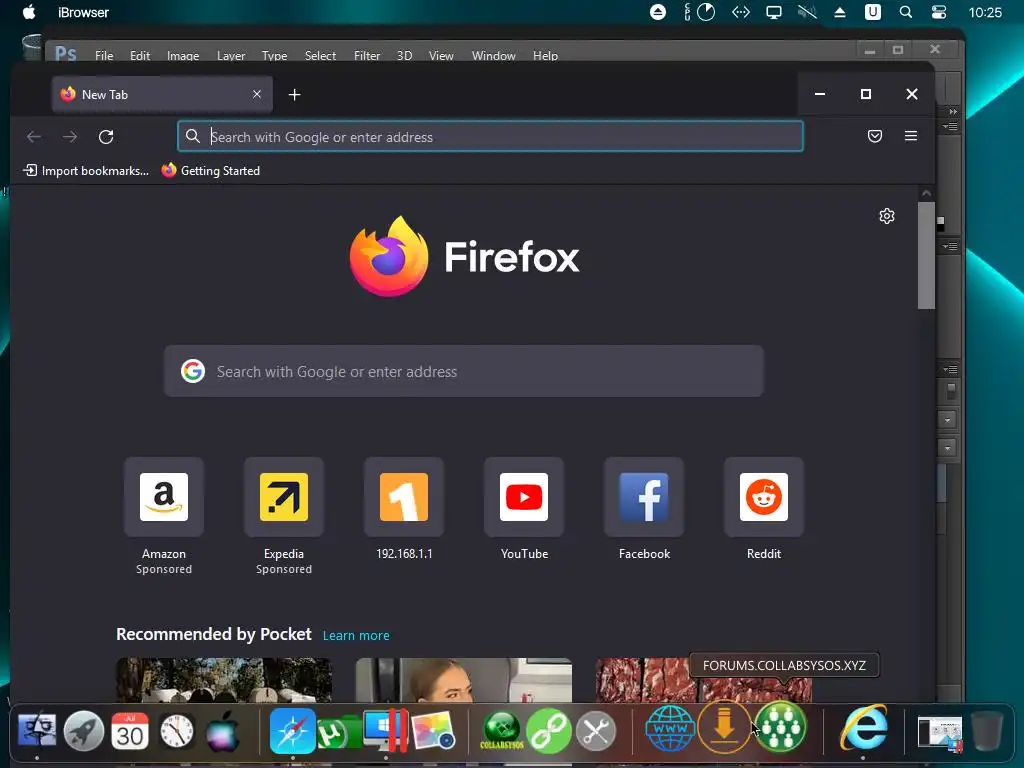
Task: Open Photoshop Image menu
Action: click(183, 56)
